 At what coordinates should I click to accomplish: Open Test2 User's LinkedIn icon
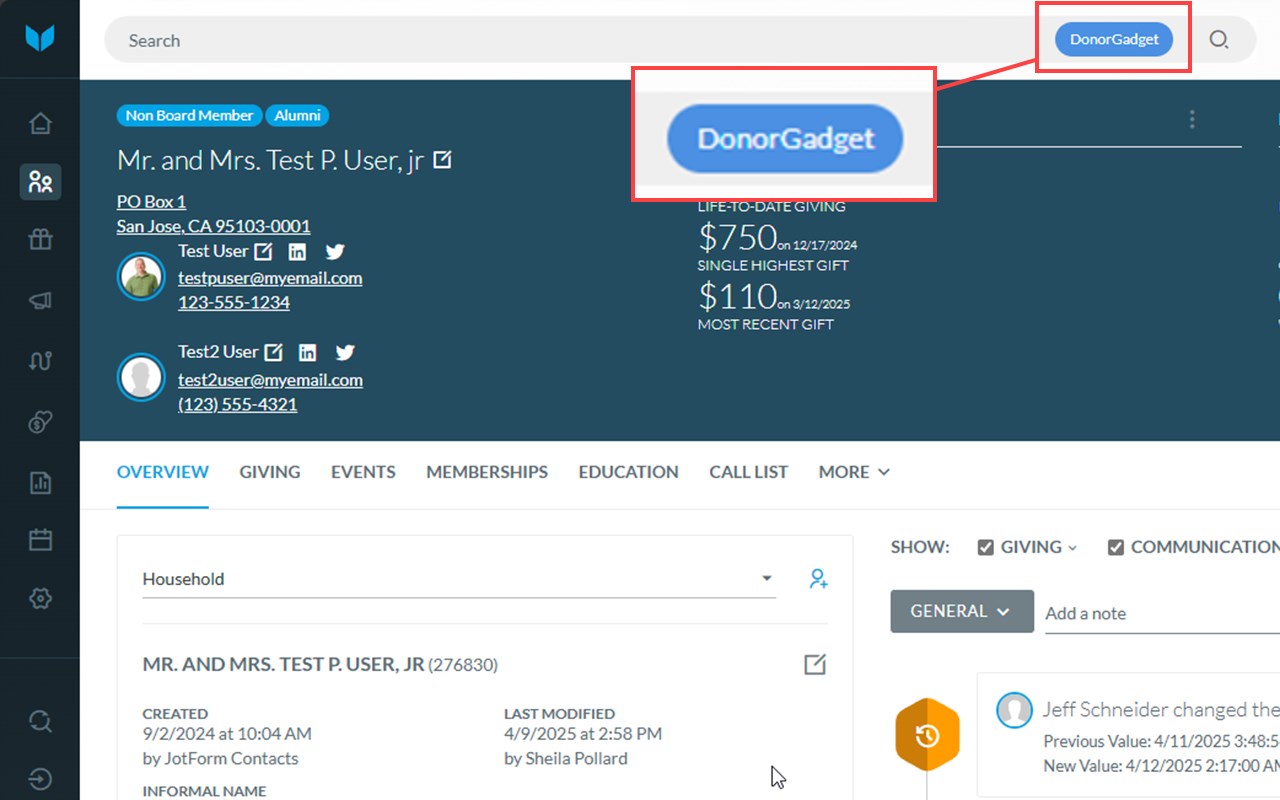tap(308, 352)
